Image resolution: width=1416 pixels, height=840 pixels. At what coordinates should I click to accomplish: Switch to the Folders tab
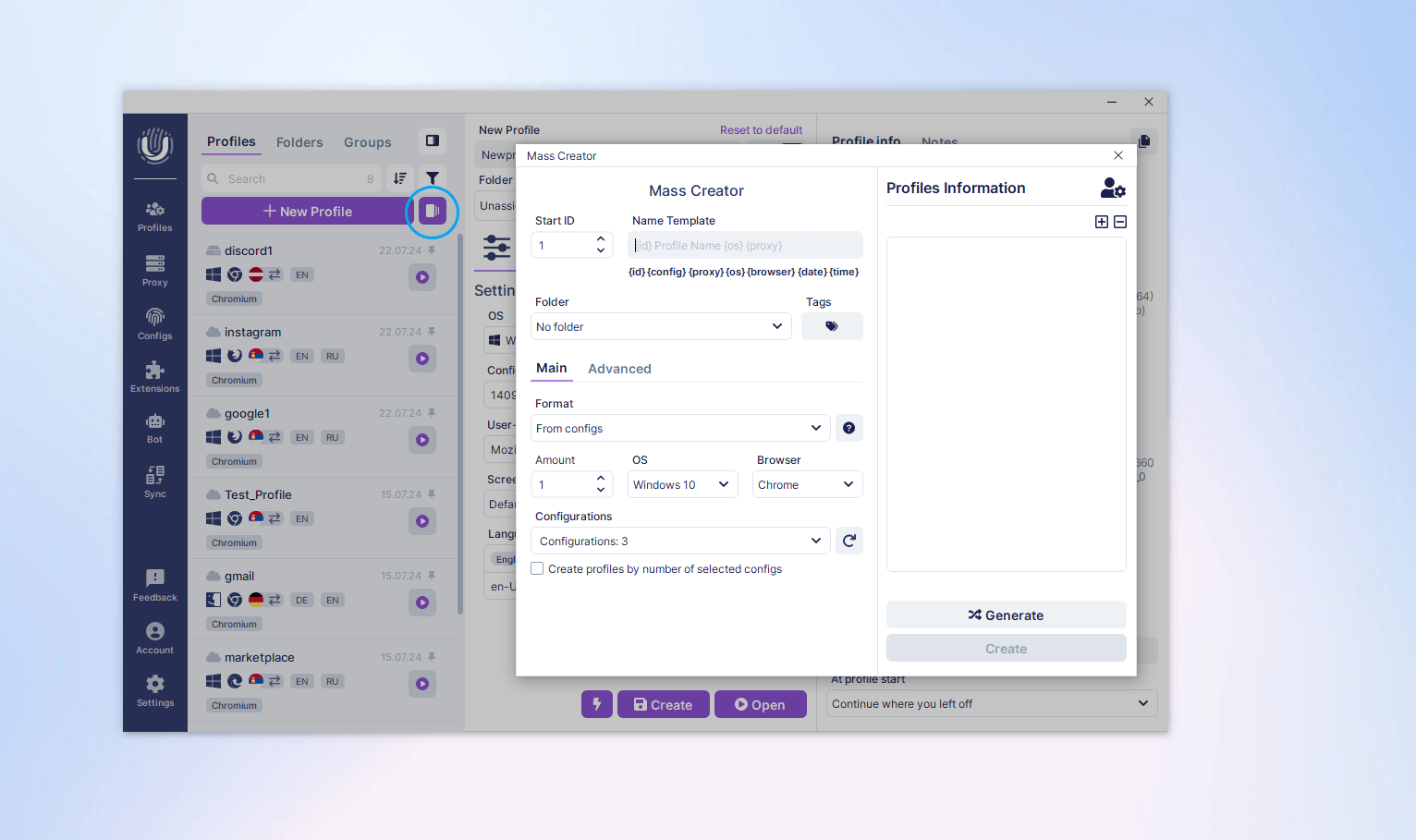(x=299, y=142)
